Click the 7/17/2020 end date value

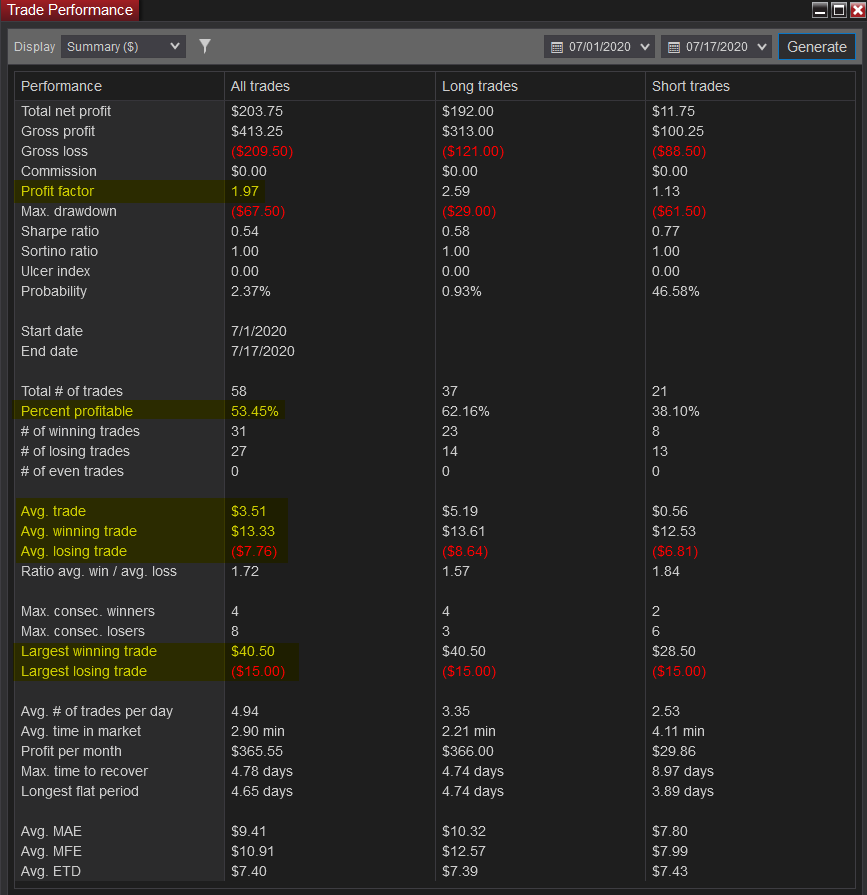click(x=263, y=351)
